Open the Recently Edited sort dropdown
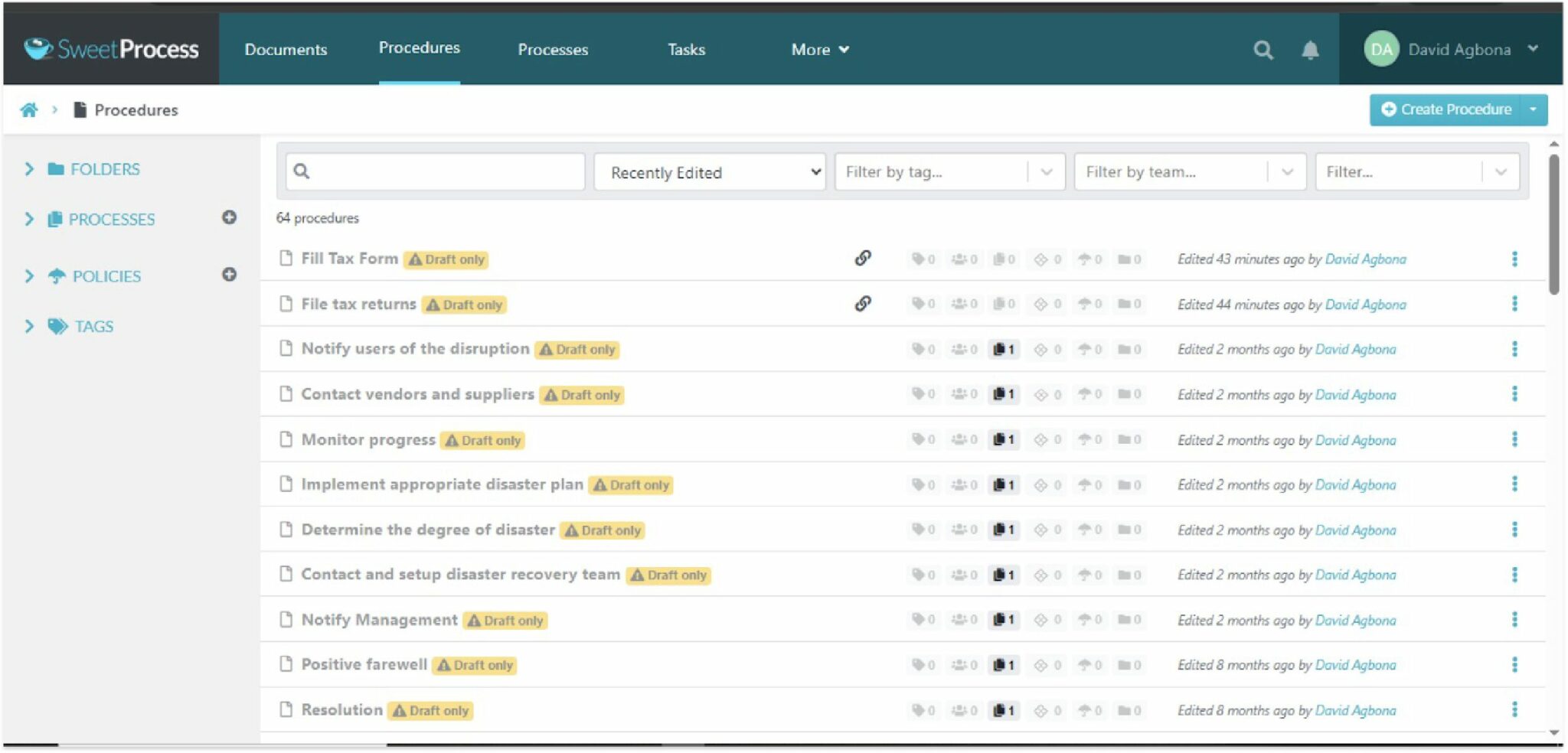Screen dimensions: 1568x753 click(710, 172)
